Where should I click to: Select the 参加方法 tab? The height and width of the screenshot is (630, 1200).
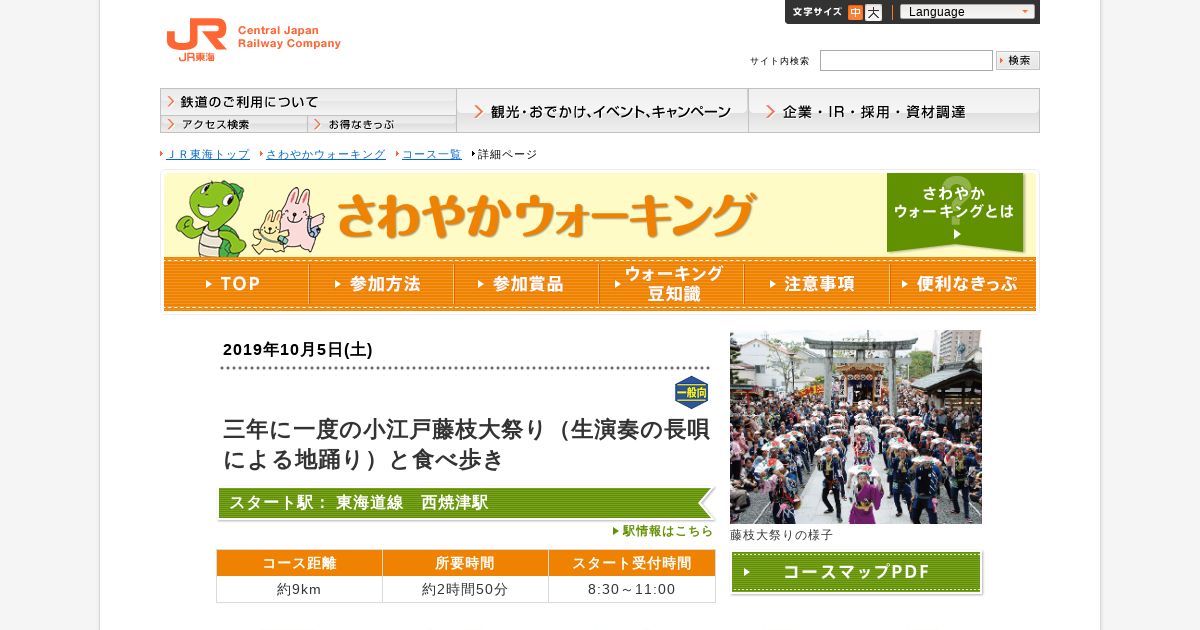coord(381,284)
